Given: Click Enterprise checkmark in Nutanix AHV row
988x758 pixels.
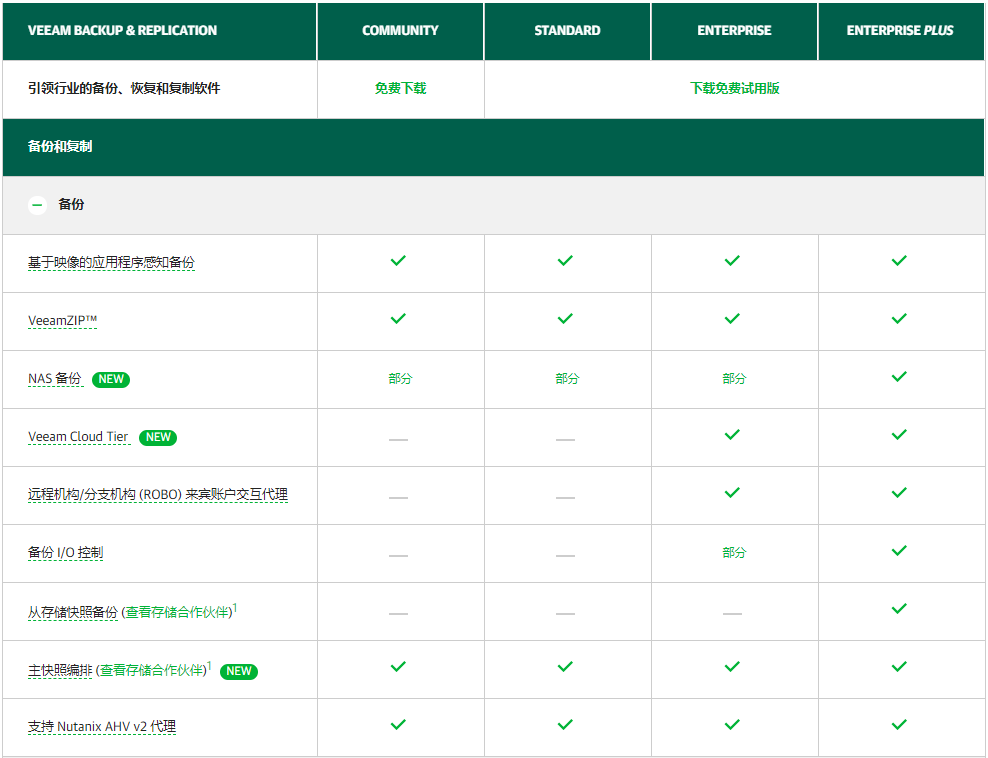Looking at the screenshot, I should pos(732,724).
